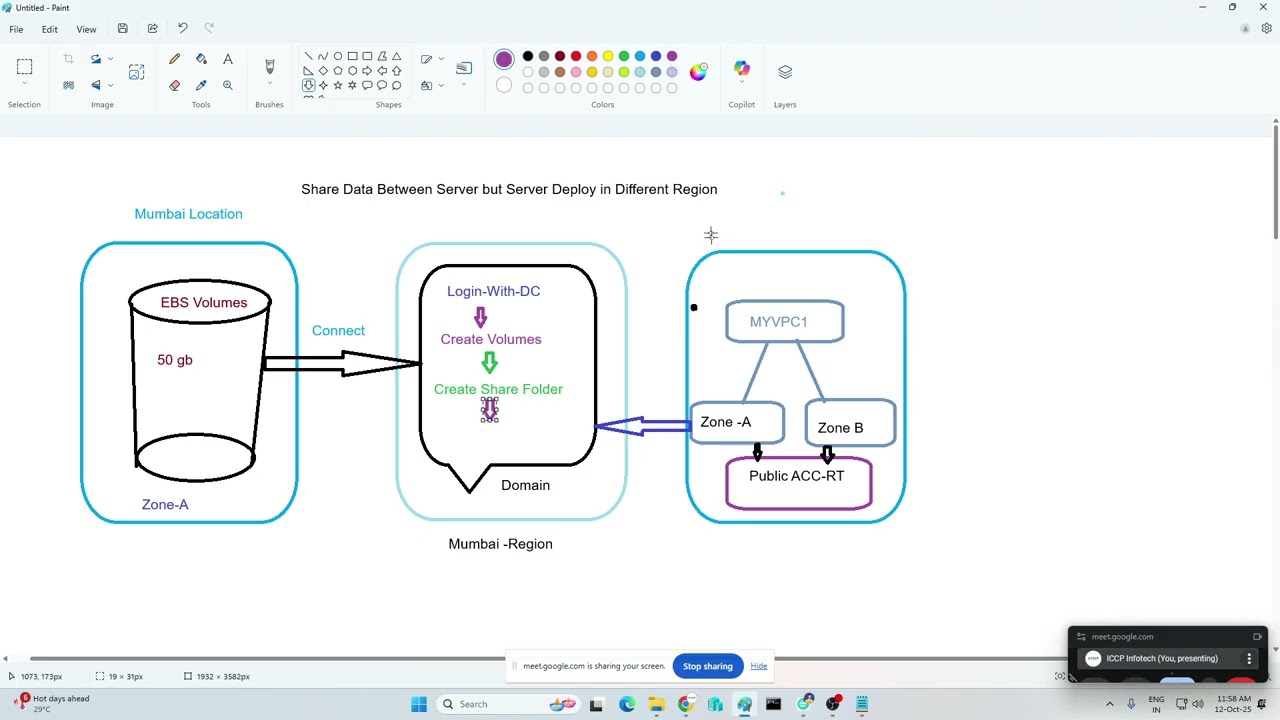This screenshot has height=720, width=1280.
Task: Select the Line shape
Action: pyautogui.click(x=308, y=56)
